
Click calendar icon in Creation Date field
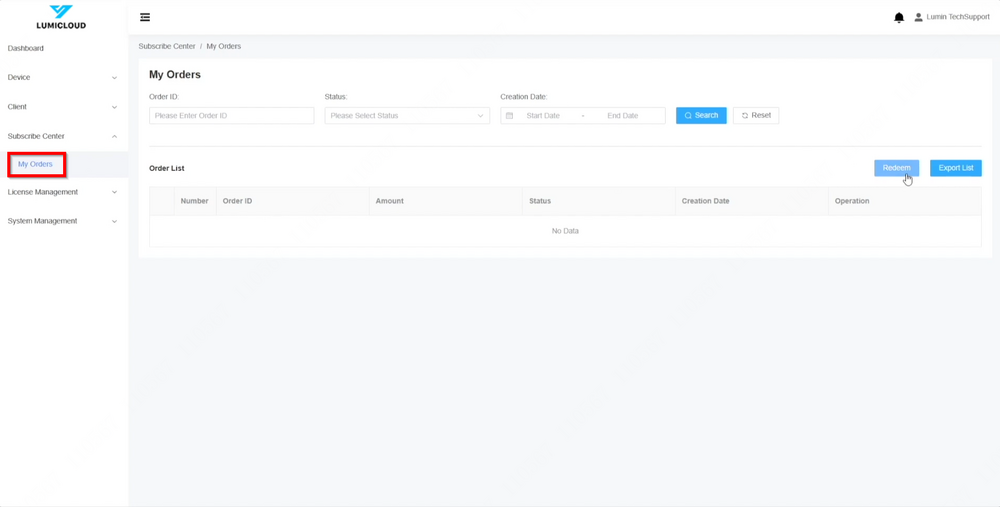tap(509, 116)
